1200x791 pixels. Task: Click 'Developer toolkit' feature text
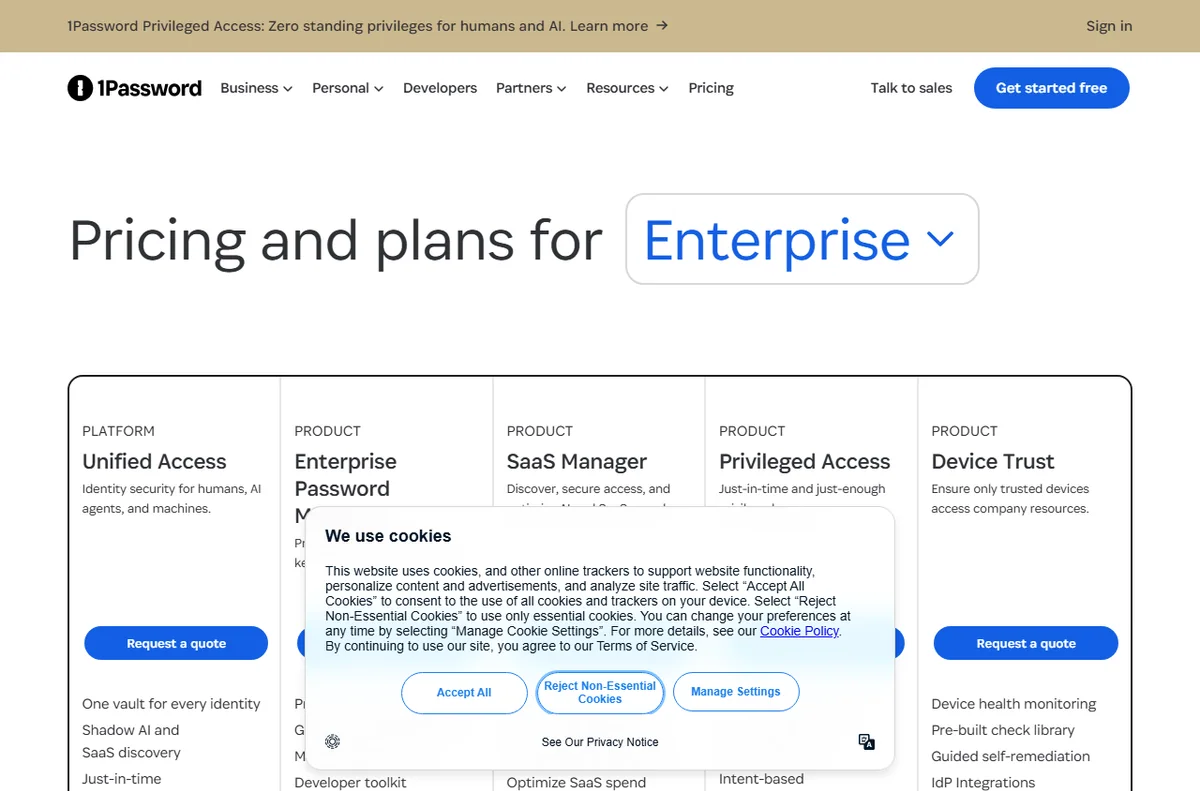click(350, 782)
